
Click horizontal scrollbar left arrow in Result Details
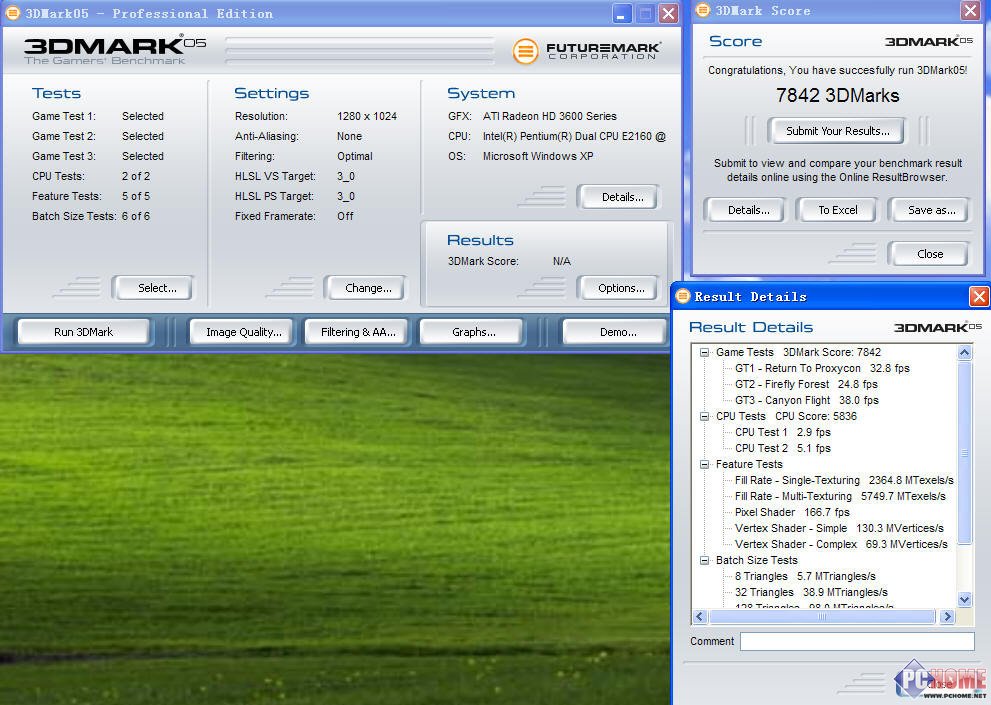tap(700, 616)
